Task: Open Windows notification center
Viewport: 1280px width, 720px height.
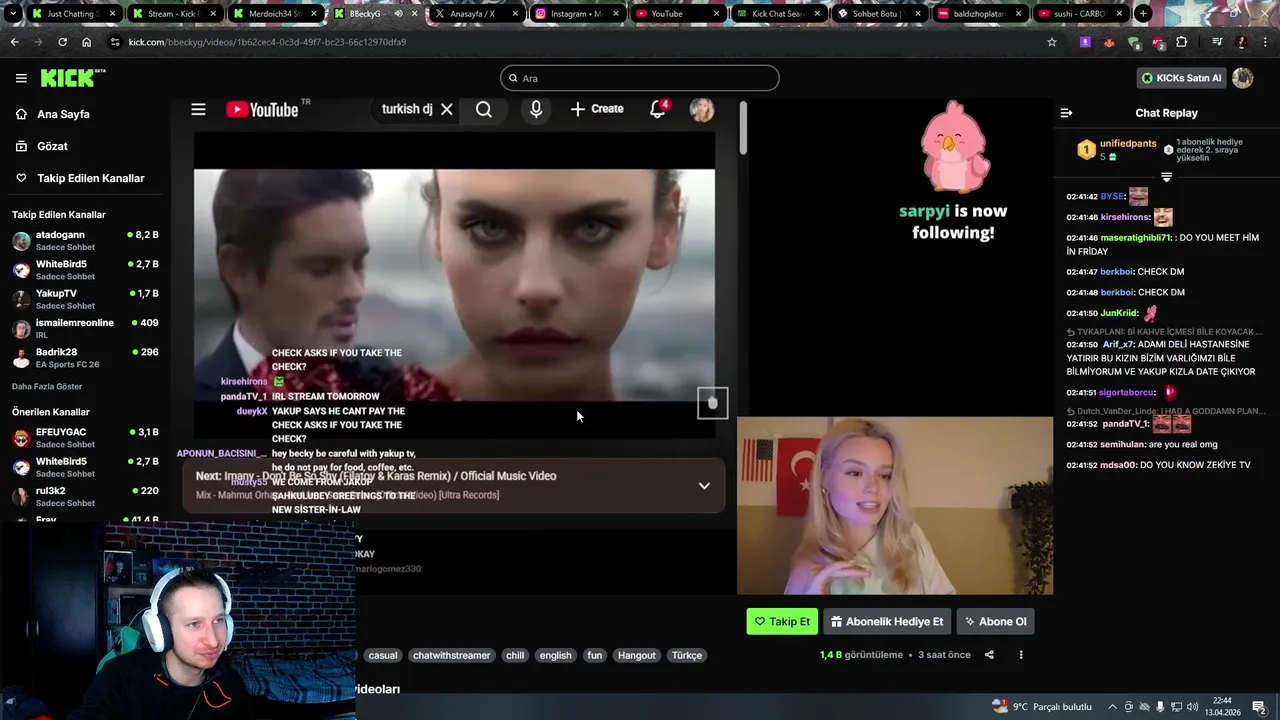Action: (x=1258, y=706)
